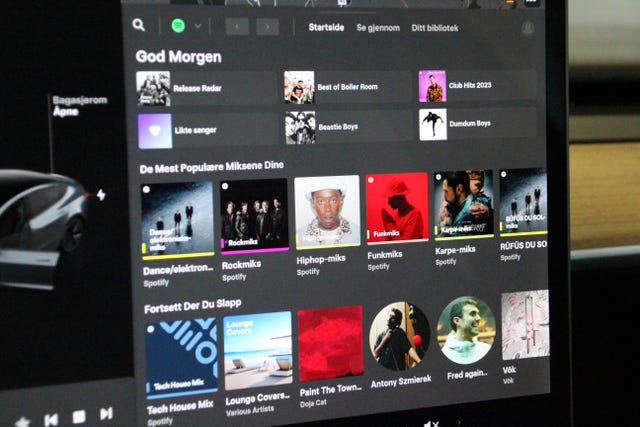Switch to the Se gjennom tab
640x427 pixels.
tap(378, 28)
